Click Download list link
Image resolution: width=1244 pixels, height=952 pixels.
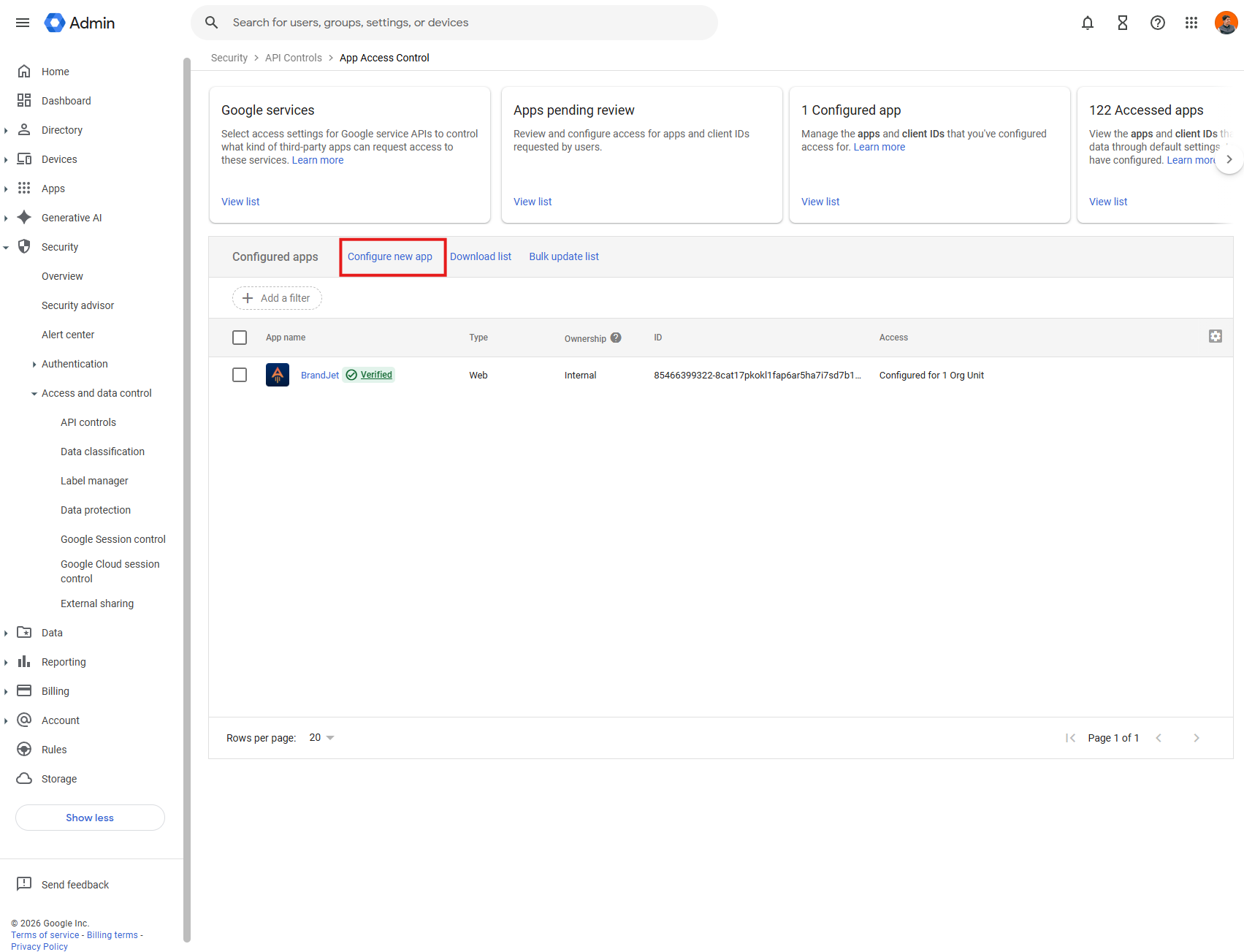tap(481, 256)
